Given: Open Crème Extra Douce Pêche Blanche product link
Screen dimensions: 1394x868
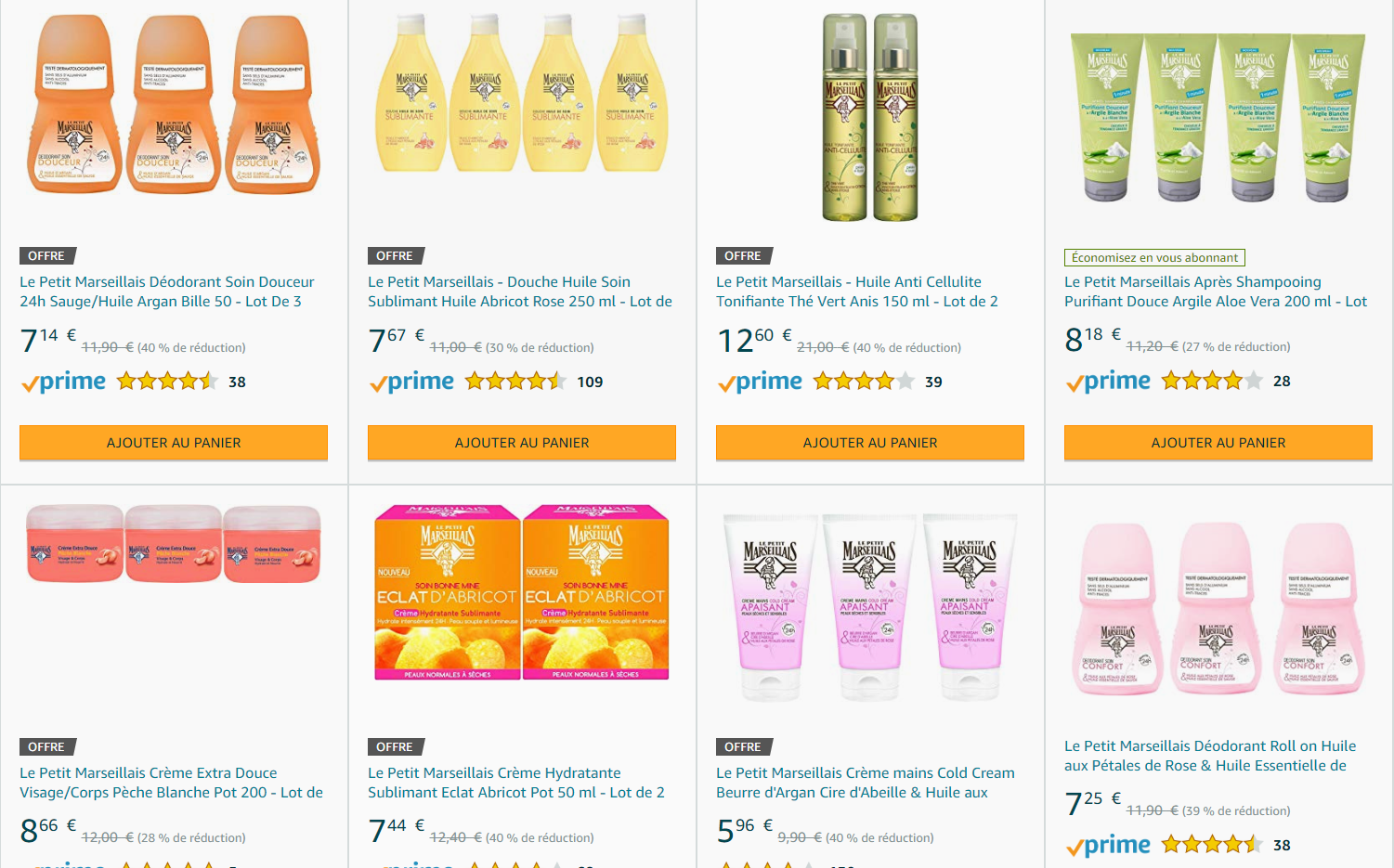Looking at the screenshot, I should 172,783.
